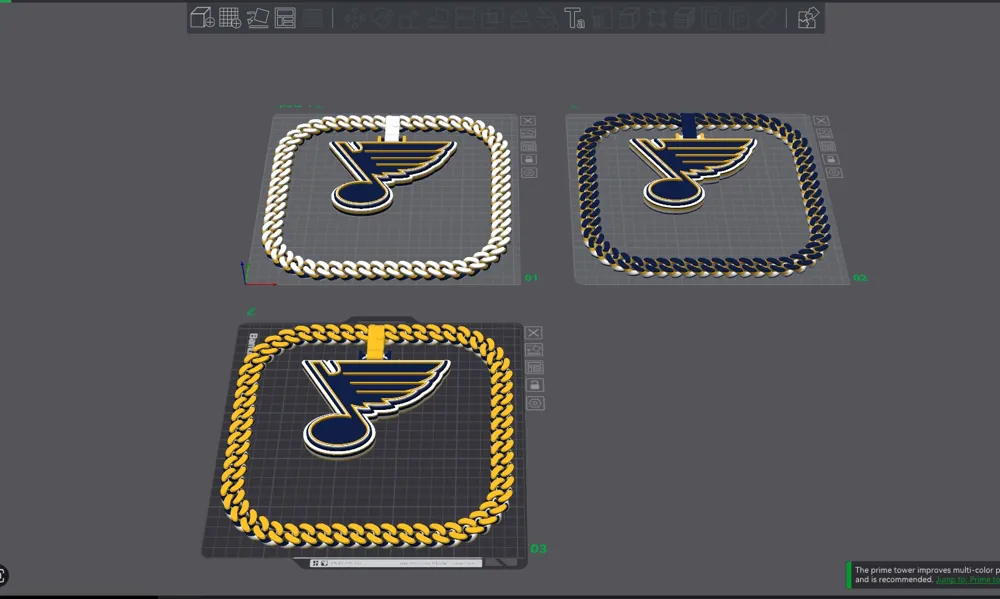Click the Add model cube icon

pos(202,18)
